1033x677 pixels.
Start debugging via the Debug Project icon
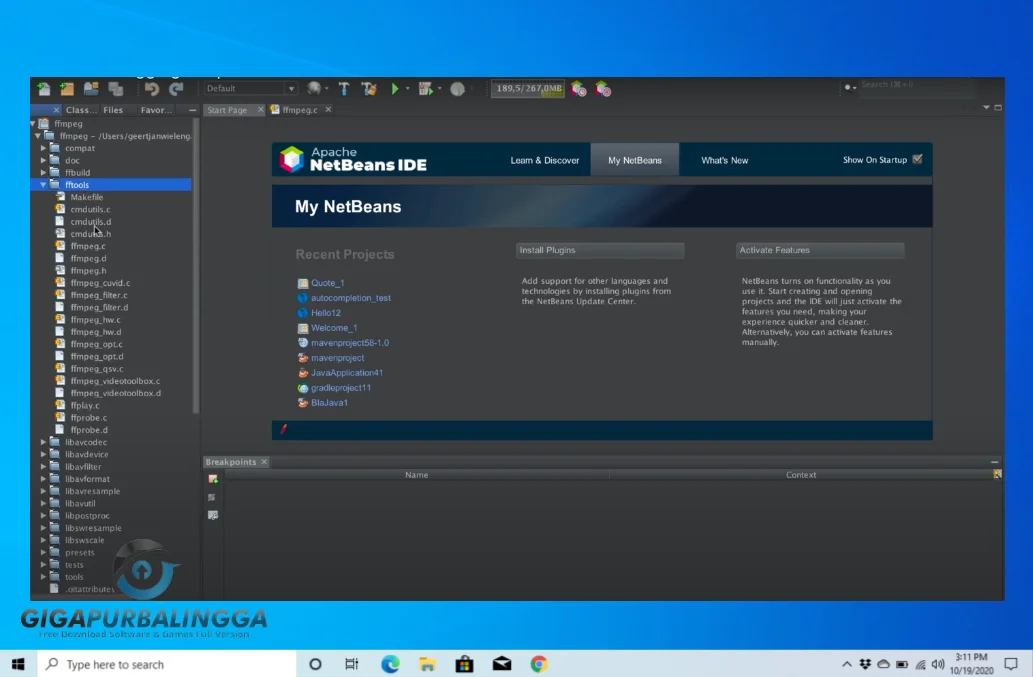pos(424,89)
